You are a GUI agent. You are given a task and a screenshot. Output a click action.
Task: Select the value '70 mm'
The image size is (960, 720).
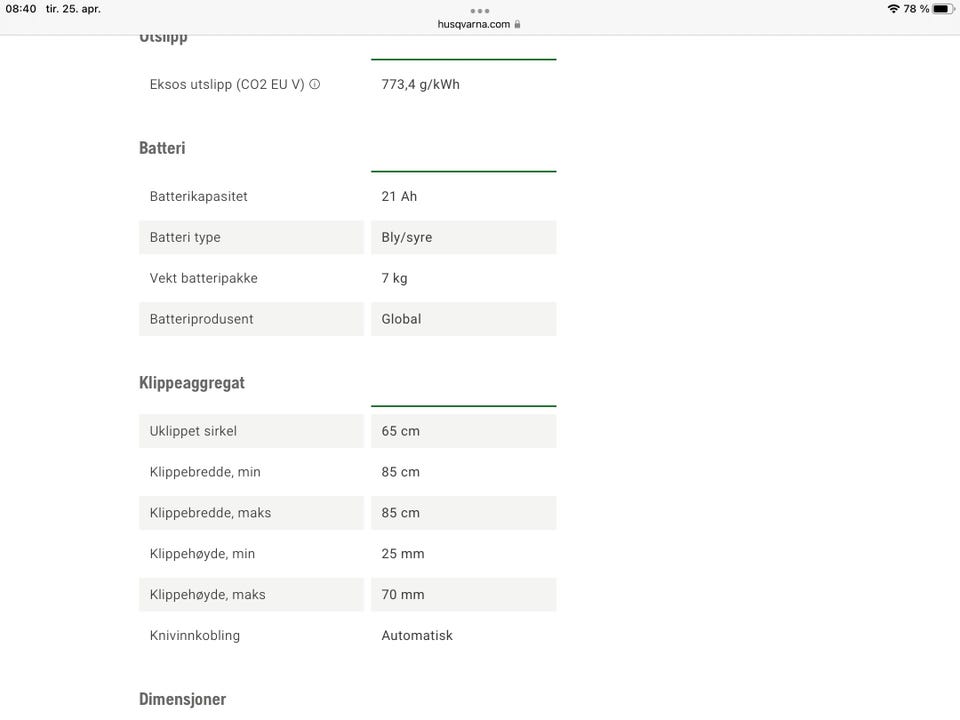(x=403, y=594)
